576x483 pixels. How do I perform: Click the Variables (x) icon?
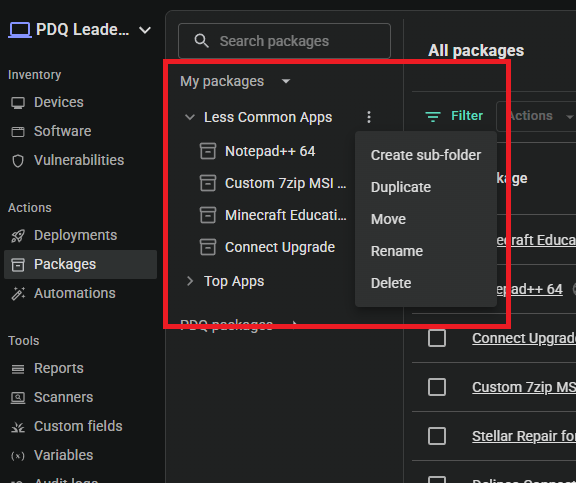[x=18, y=456]
